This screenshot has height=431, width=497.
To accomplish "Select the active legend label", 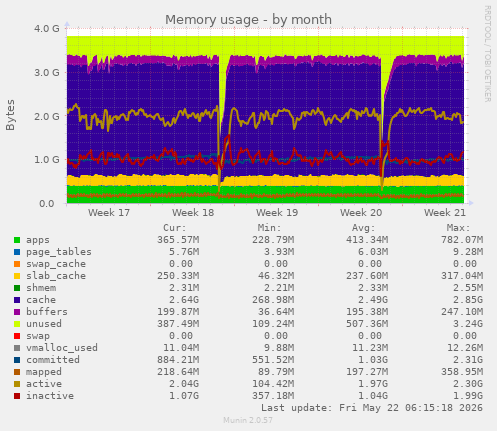I will click(44, 384).
